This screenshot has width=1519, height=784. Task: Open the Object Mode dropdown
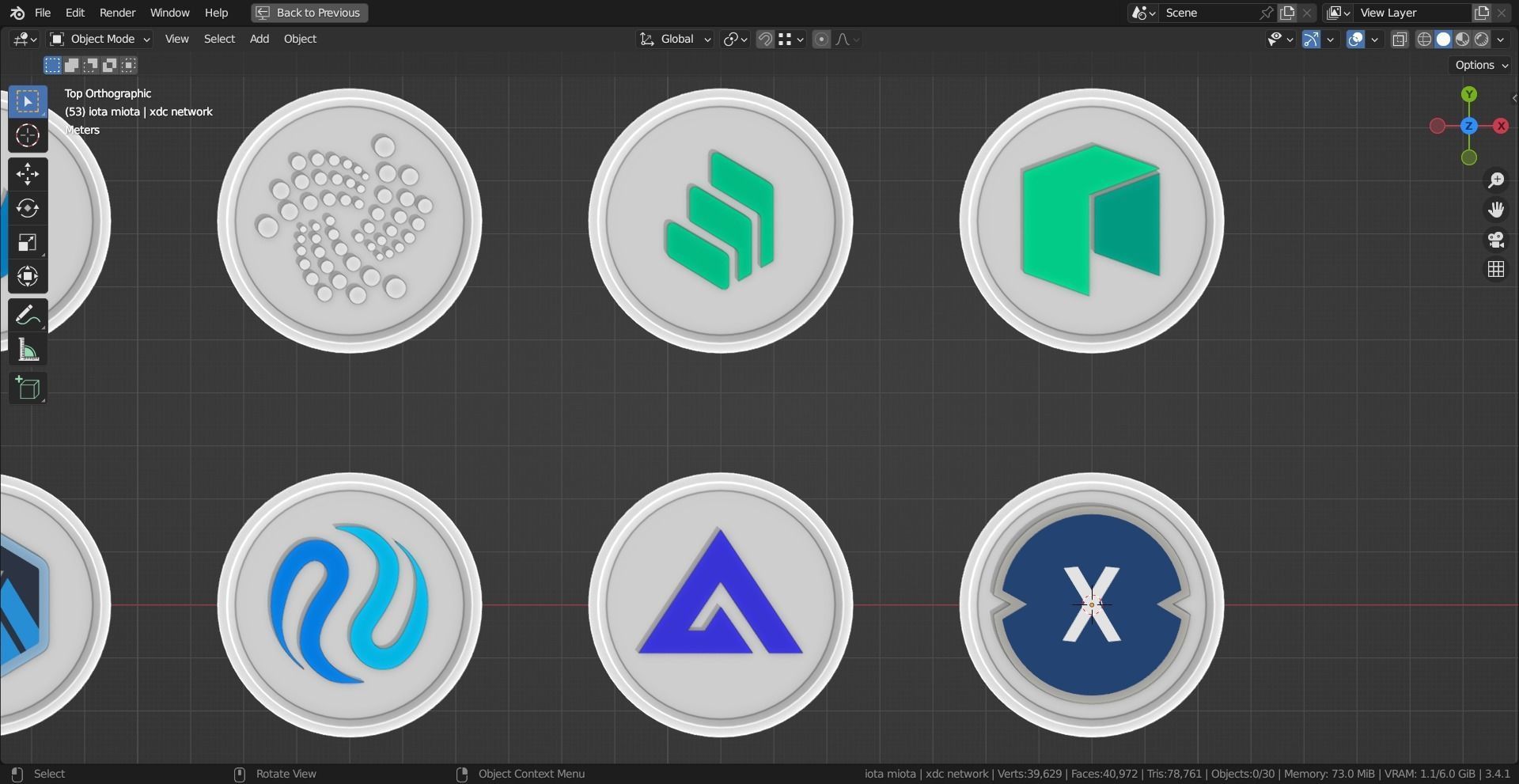pos(100,39)
